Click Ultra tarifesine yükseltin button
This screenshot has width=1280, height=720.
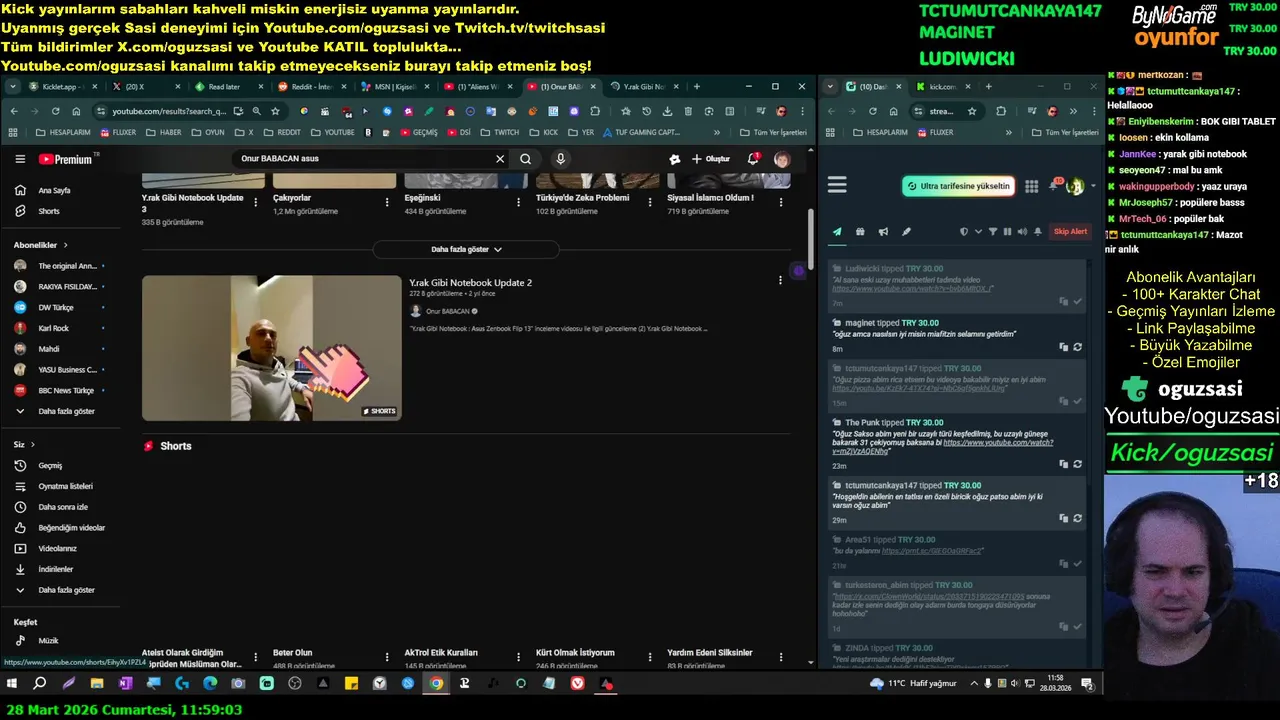point(958,186)
